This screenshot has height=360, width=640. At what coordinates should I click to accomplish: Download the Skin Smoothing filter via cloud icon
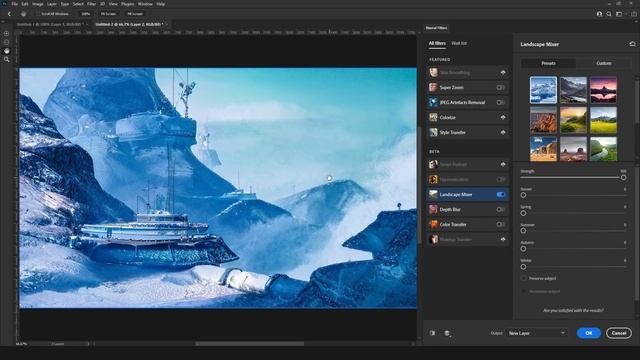(503, 73)
